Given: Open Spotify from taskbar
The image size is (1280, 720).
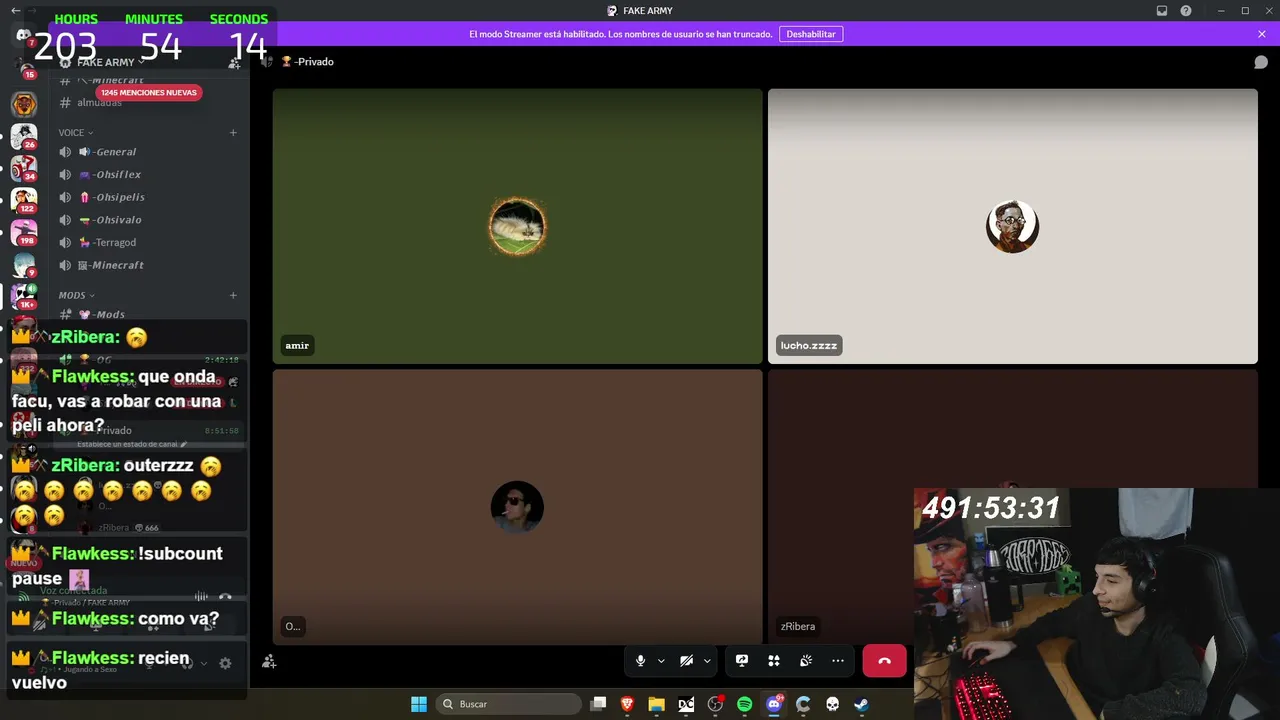Looking at the screenshot, I should click(x=744, y=704).
